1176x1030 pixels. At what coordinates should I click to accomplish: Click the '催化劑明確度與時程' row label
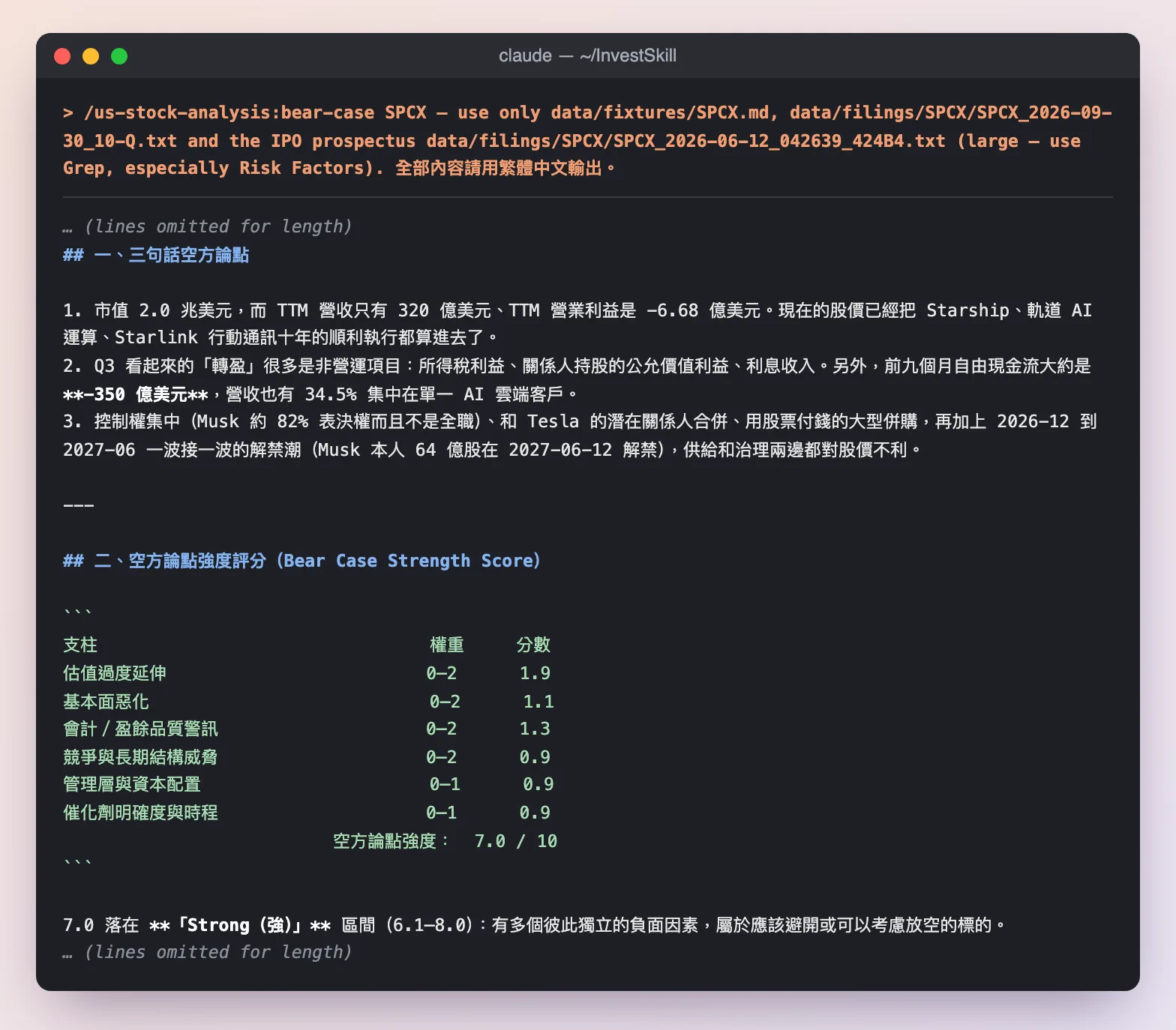[140, 813]
